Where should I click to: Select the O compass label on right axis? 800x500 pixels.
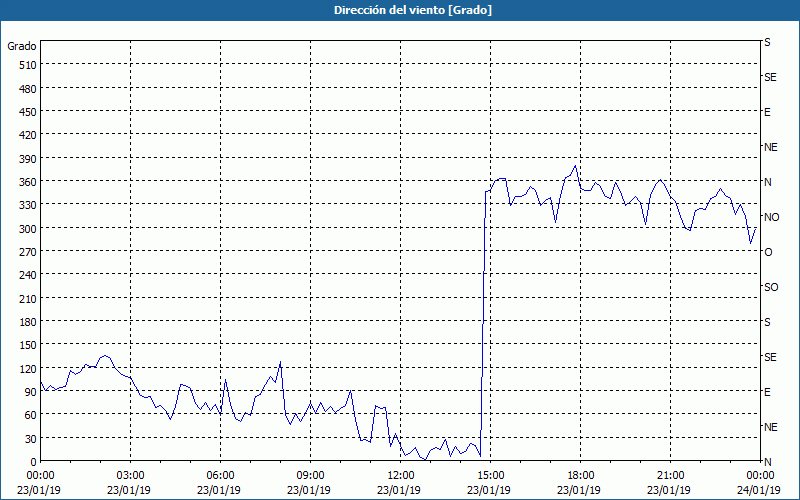pyautogui.click(x=768, y=253)
